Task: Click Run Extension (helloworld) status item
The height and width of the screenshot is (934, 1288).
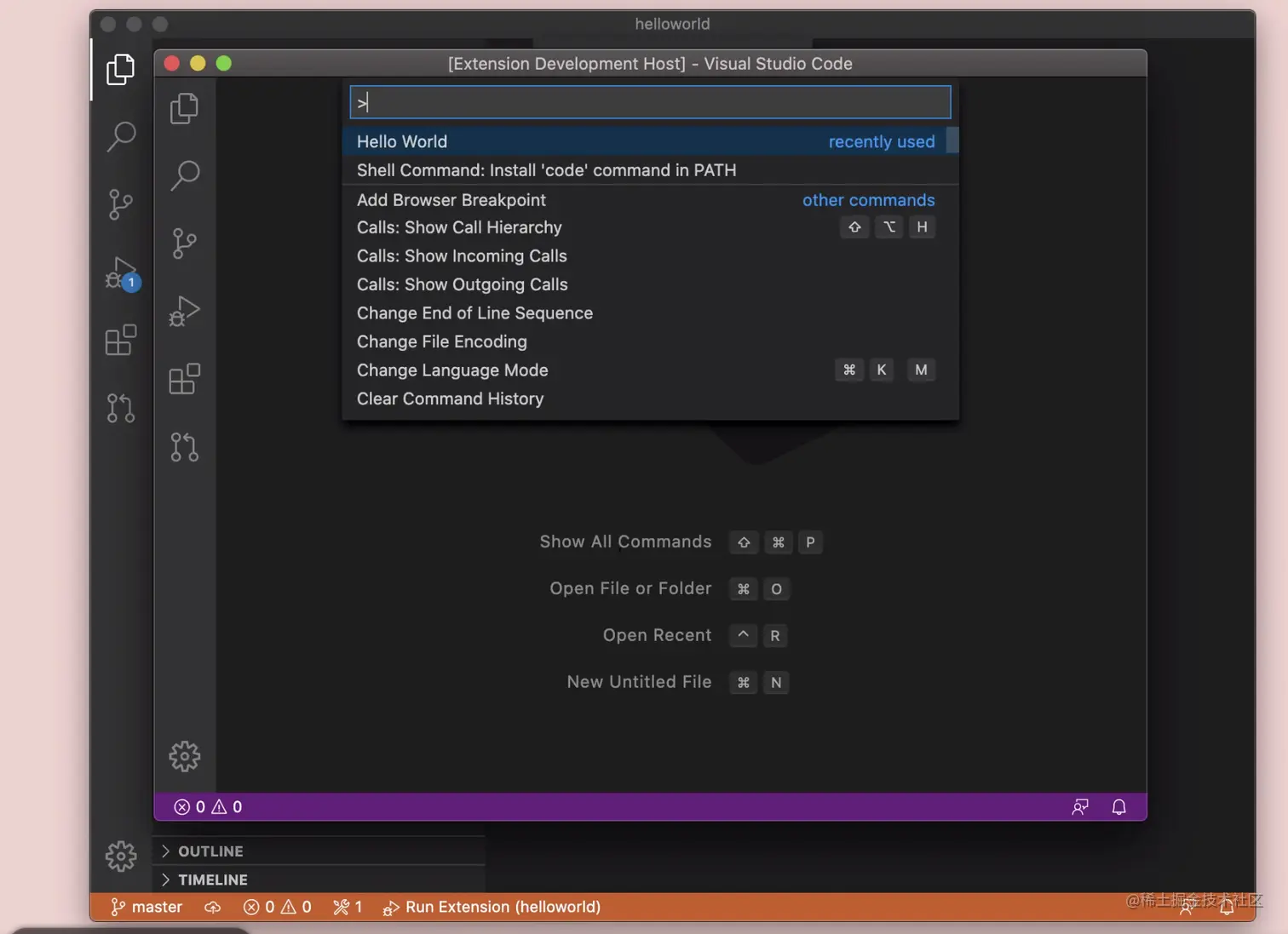Action: pos(492,908)
